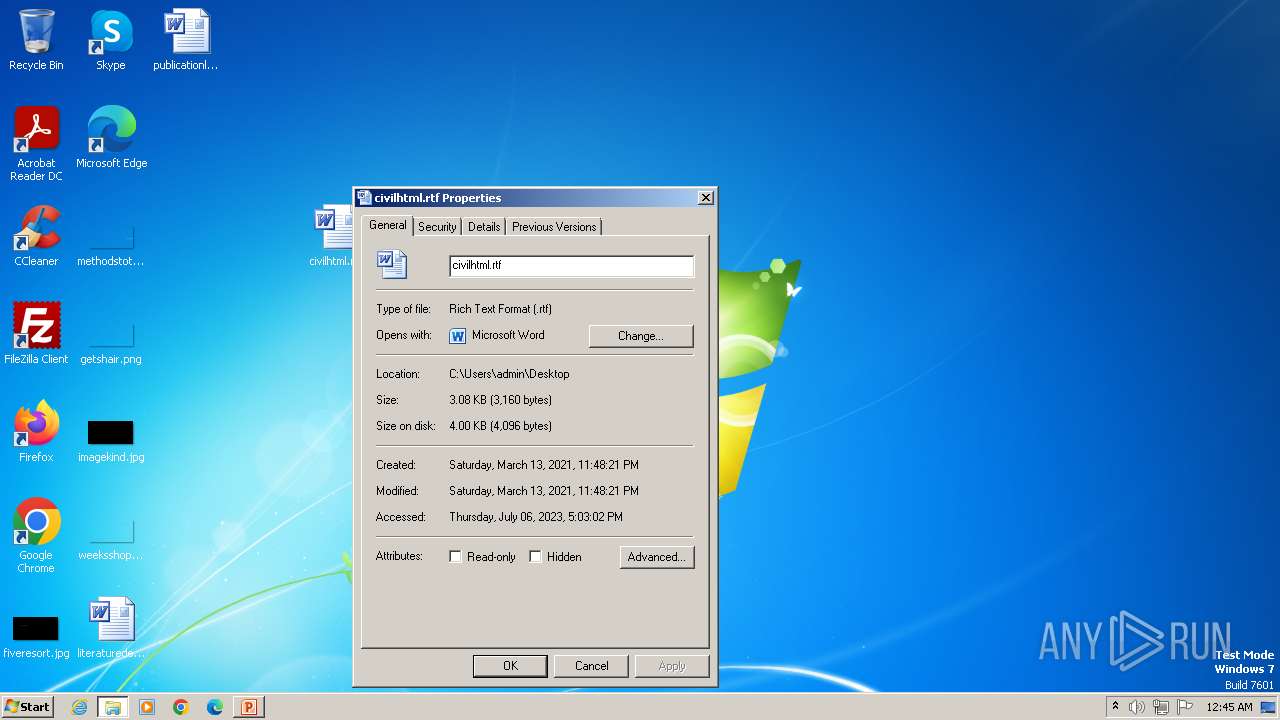Click the filename field civilhtml.rtf
This screenshot has width=1280, height=720.
coord(571,266)
